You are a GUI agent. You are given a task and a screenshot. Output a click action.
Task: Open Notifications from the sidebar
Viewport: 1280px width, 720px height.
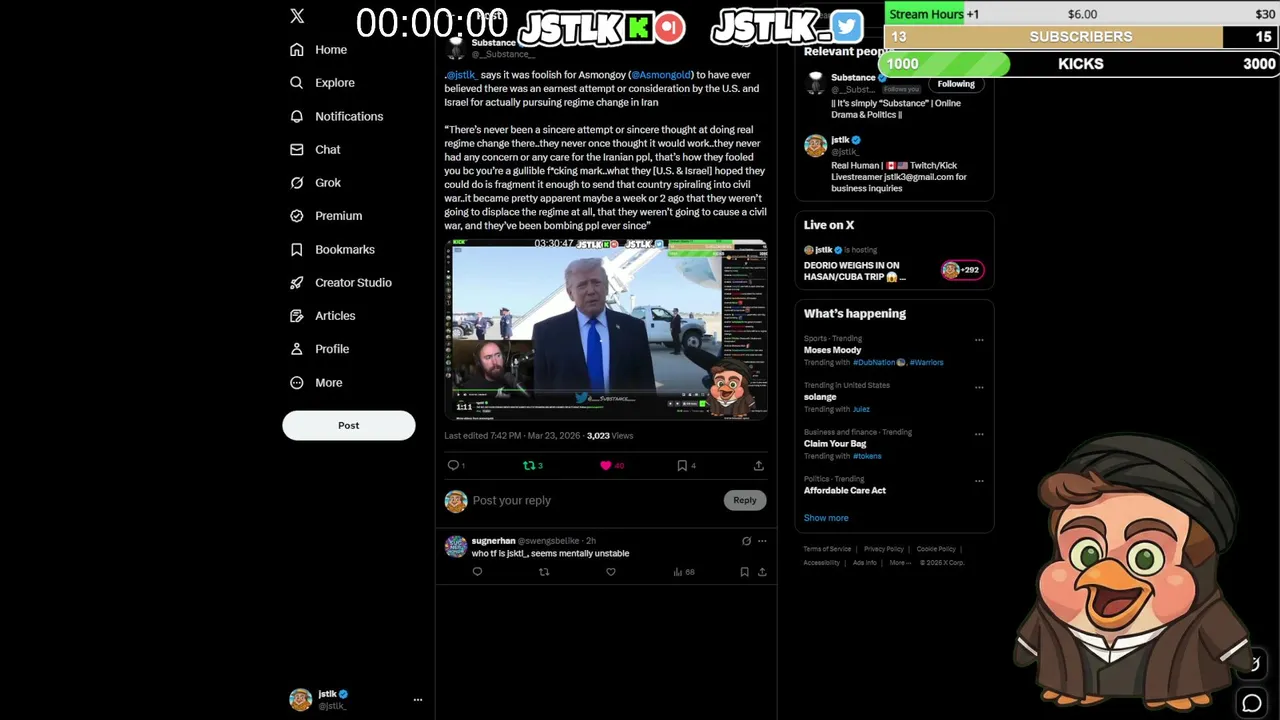[336, 116]
